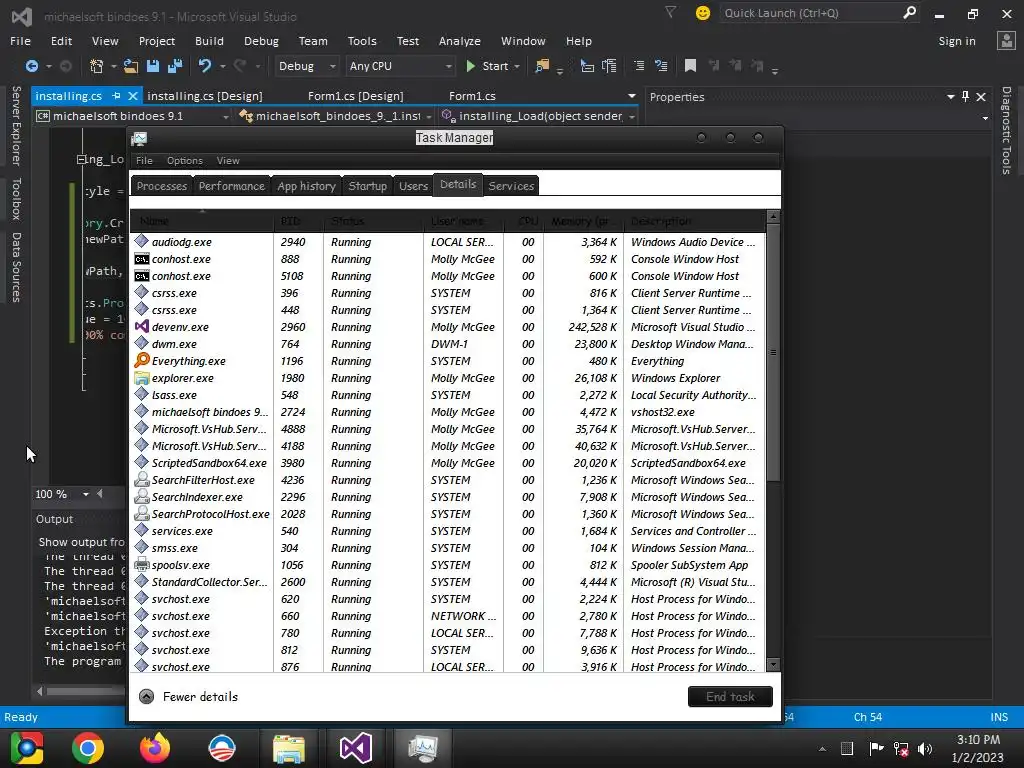Close the Properties panel
The image size is (1024, 768).
tap(981, 97)
